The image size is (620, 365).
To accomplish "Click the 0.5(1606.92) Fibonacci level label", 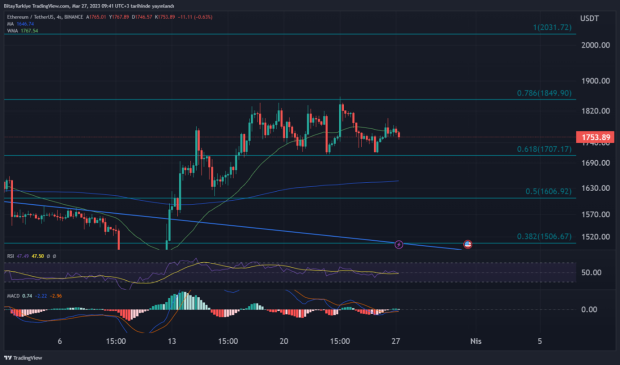I will click(548, 191).
